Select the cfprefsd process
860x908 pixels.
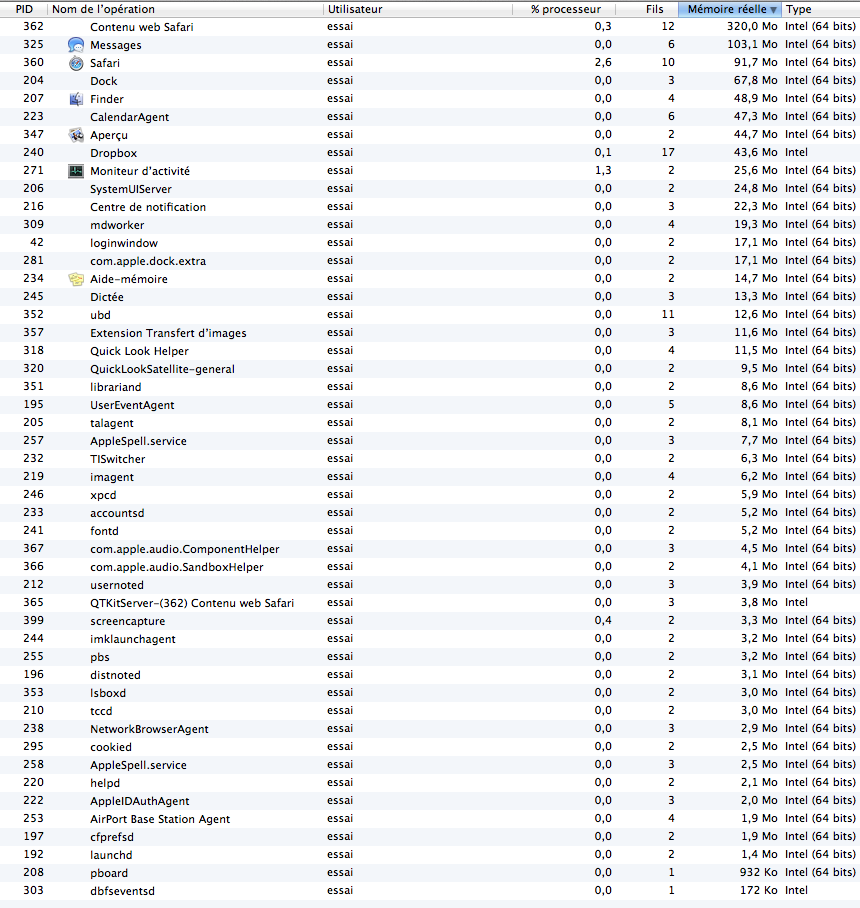(x=430, y=837)
